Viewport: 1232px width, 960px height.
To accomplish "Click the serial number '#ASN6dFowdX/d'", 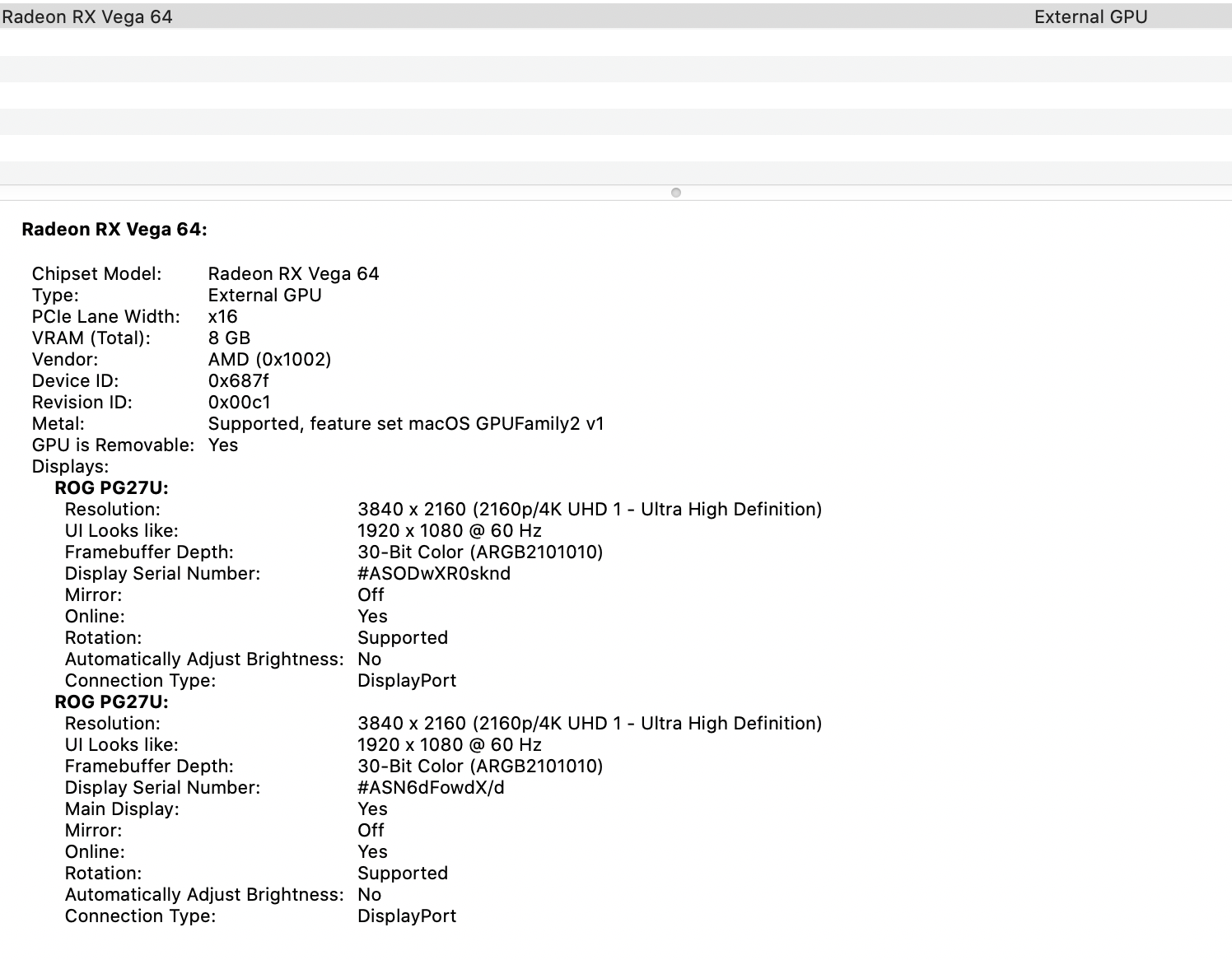I will [432, 788].
